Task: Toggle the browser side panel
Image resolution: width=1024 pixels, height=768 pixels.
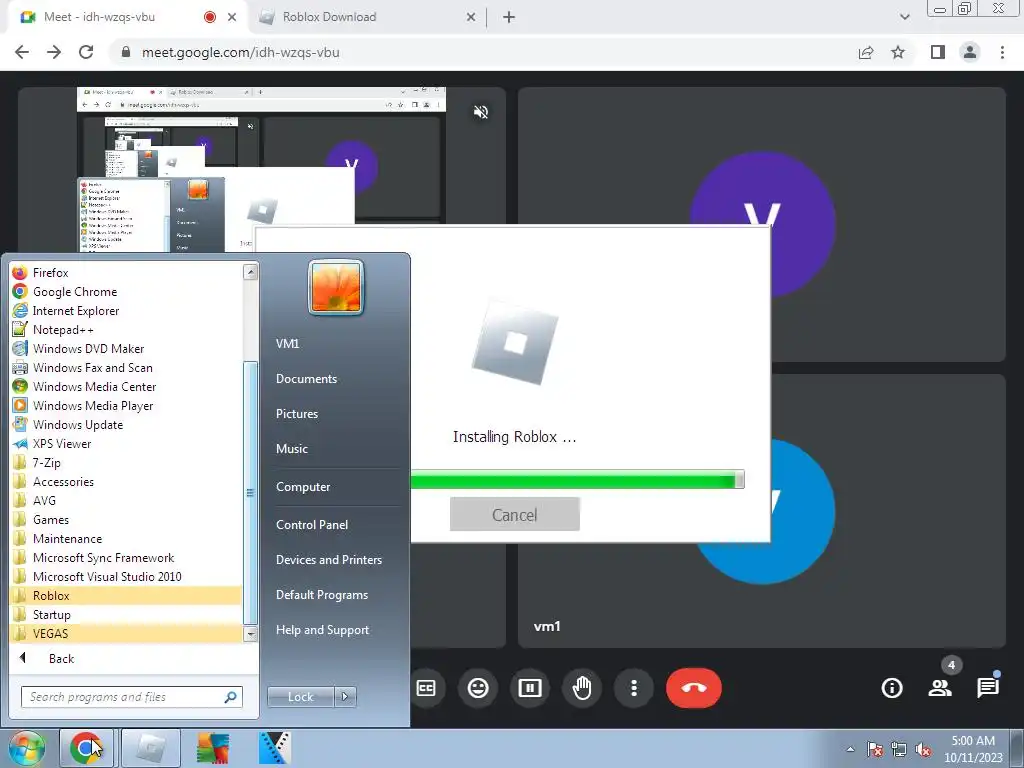Action: pos(938,52)
